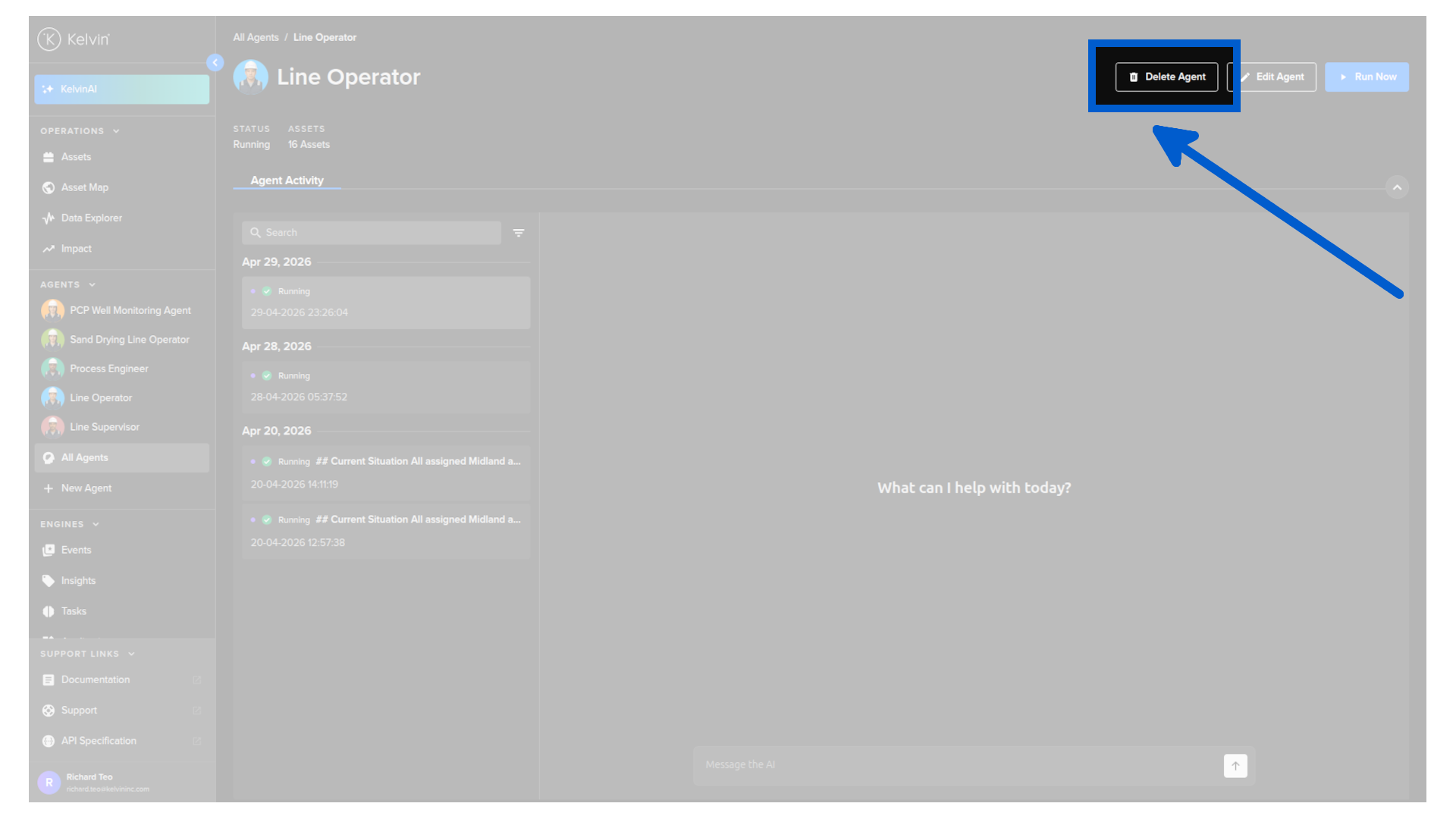The width and height of the screenshot is (1456, 819).
Task: Open the KelvinAI assistant
Action: click(121, 89)
